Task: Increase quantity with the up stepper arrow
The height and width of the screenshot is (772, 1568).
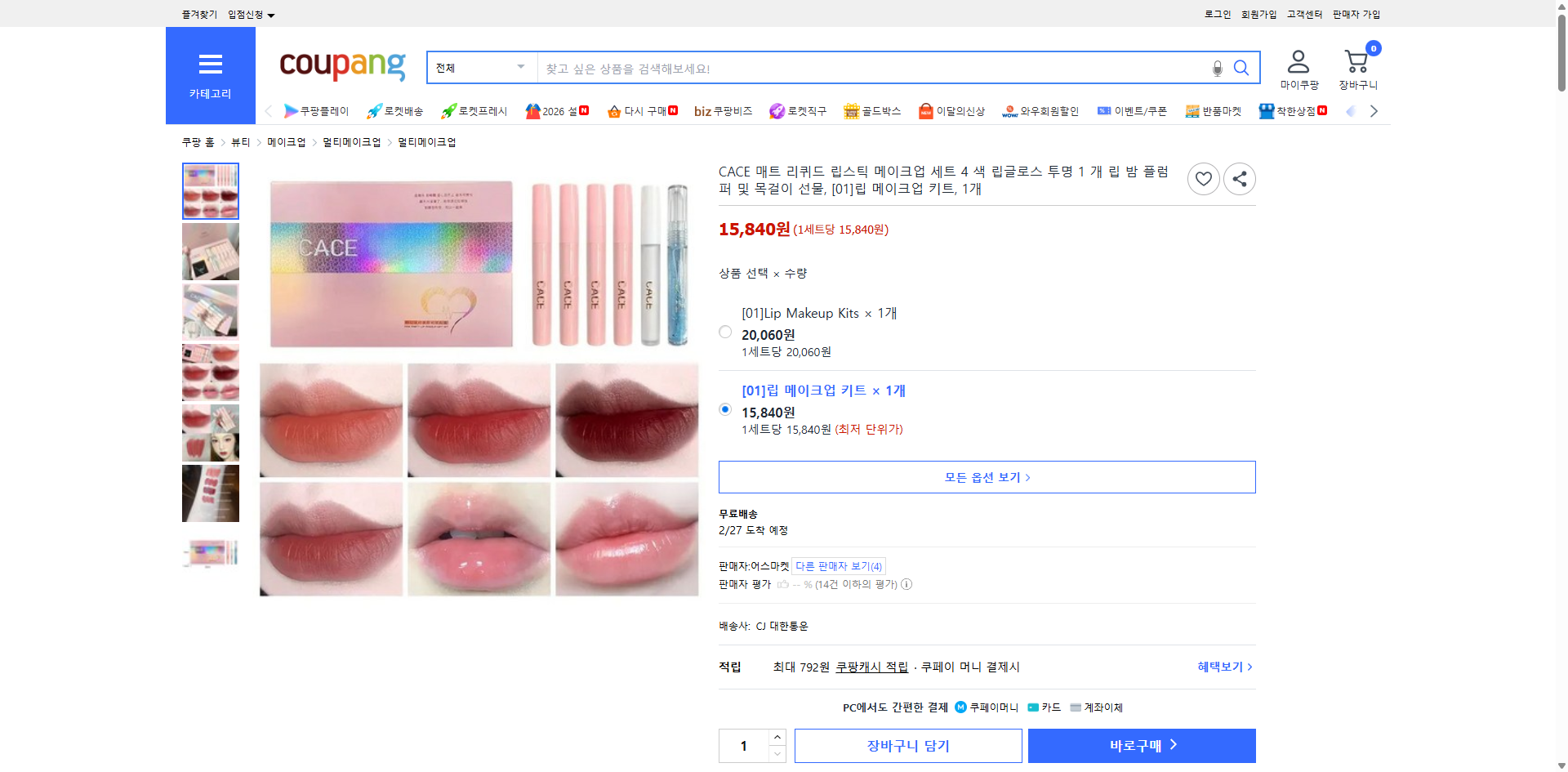Action: tap(777, 738)
